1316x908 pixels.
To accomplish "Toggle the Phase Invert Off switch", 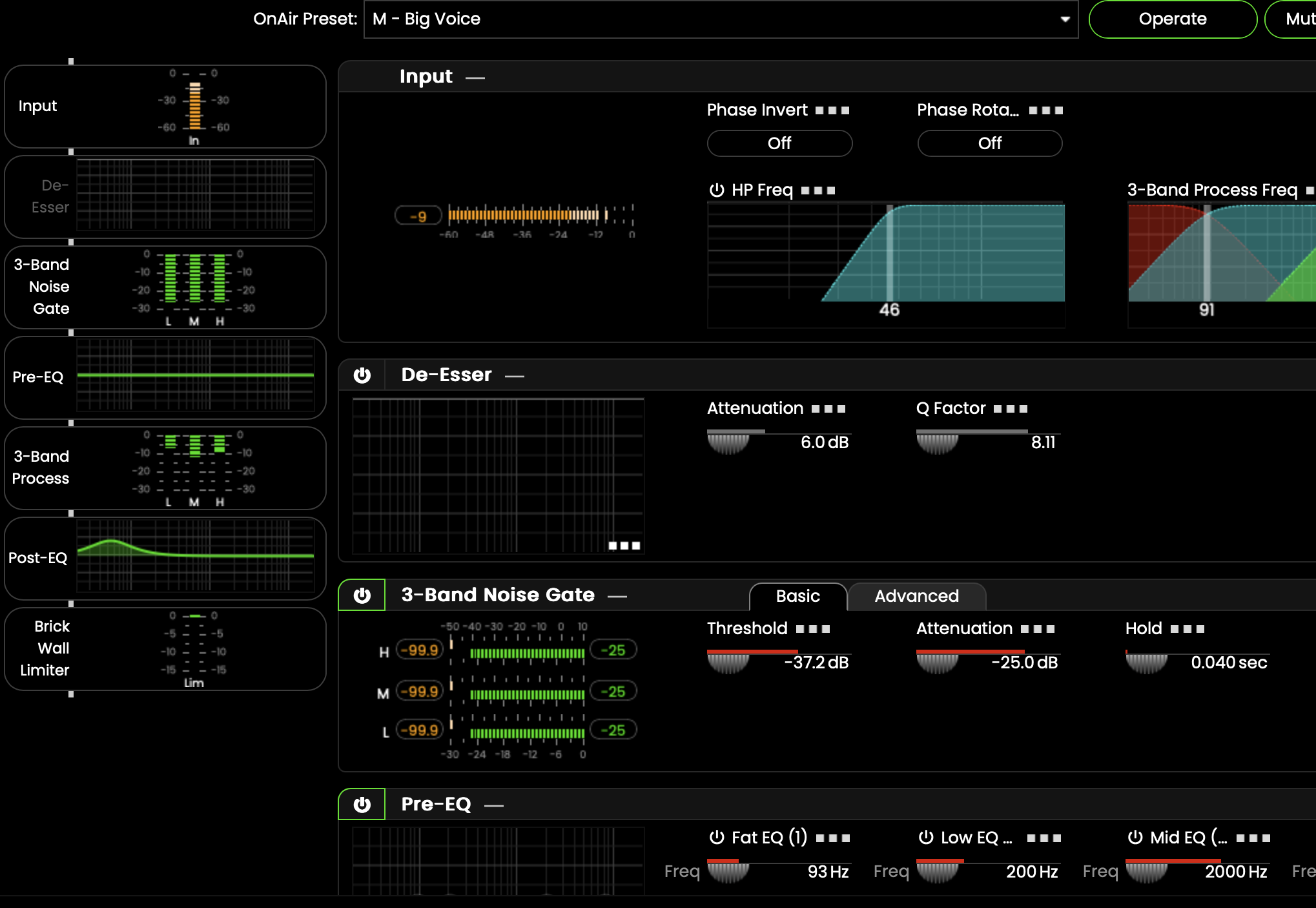I will pos(779,143).
